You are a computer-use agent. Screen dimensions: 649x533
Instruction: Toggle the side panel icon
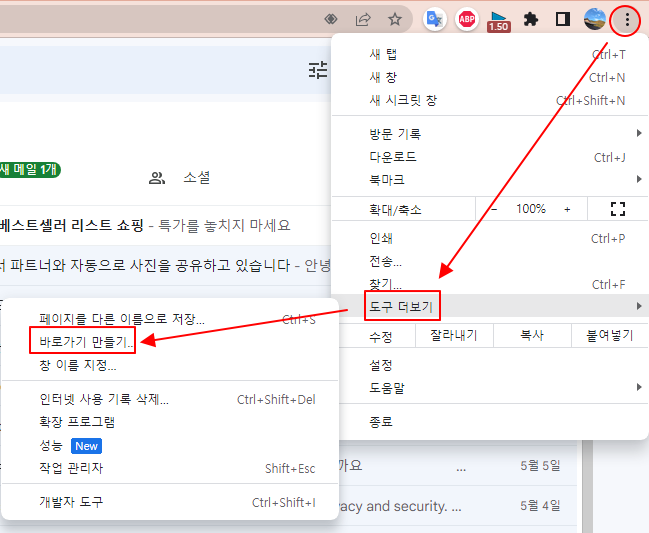pyautogui.click(x=562, y=19)
